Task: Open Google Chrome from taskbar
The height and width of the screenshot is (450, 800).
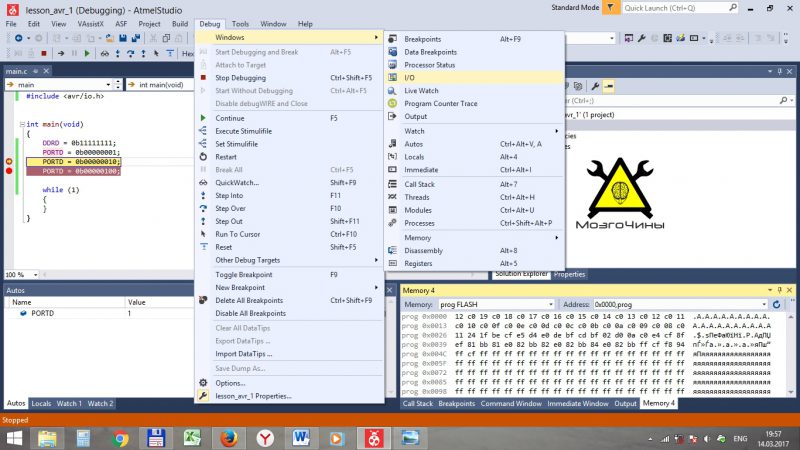Action: [120, 438]
